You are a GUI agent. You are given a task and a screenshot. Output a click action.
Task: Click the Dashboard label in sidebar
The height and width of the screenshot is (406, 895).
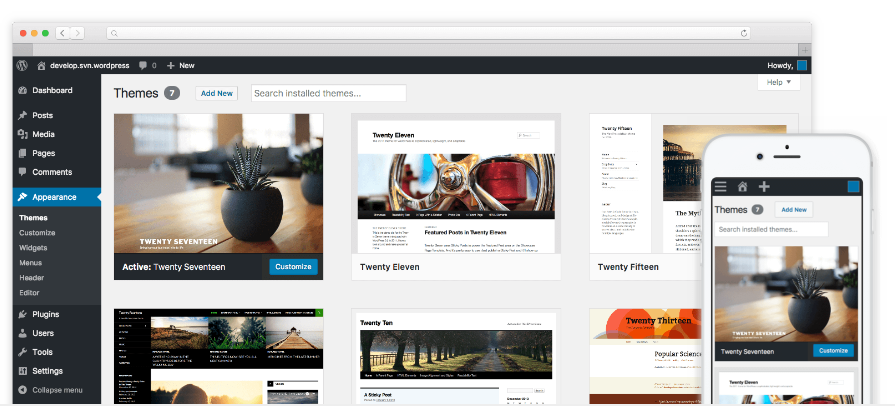click(52, 90)
